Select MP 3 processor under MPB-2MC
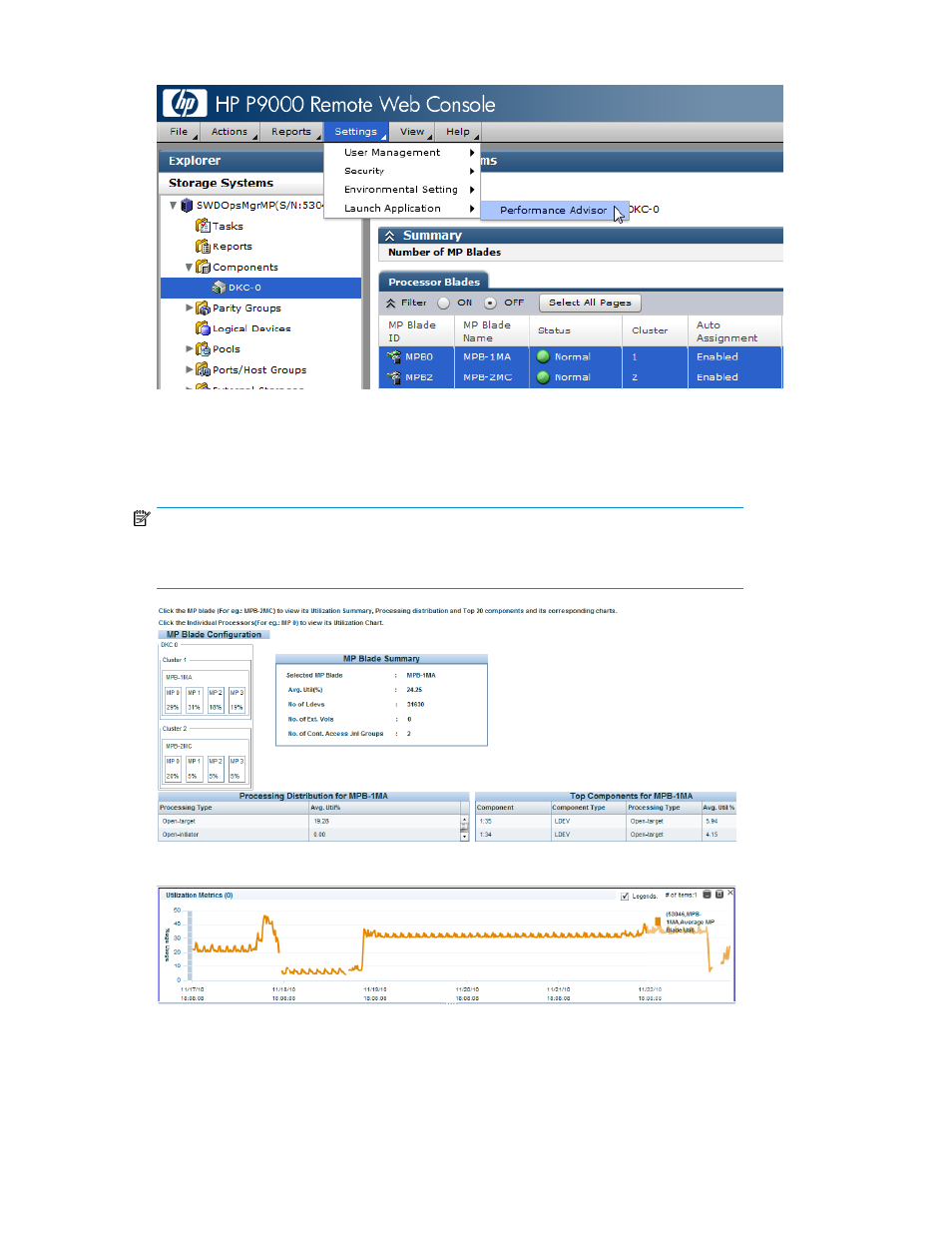The height and width of the screenshot is (1233, 952). 237,769
